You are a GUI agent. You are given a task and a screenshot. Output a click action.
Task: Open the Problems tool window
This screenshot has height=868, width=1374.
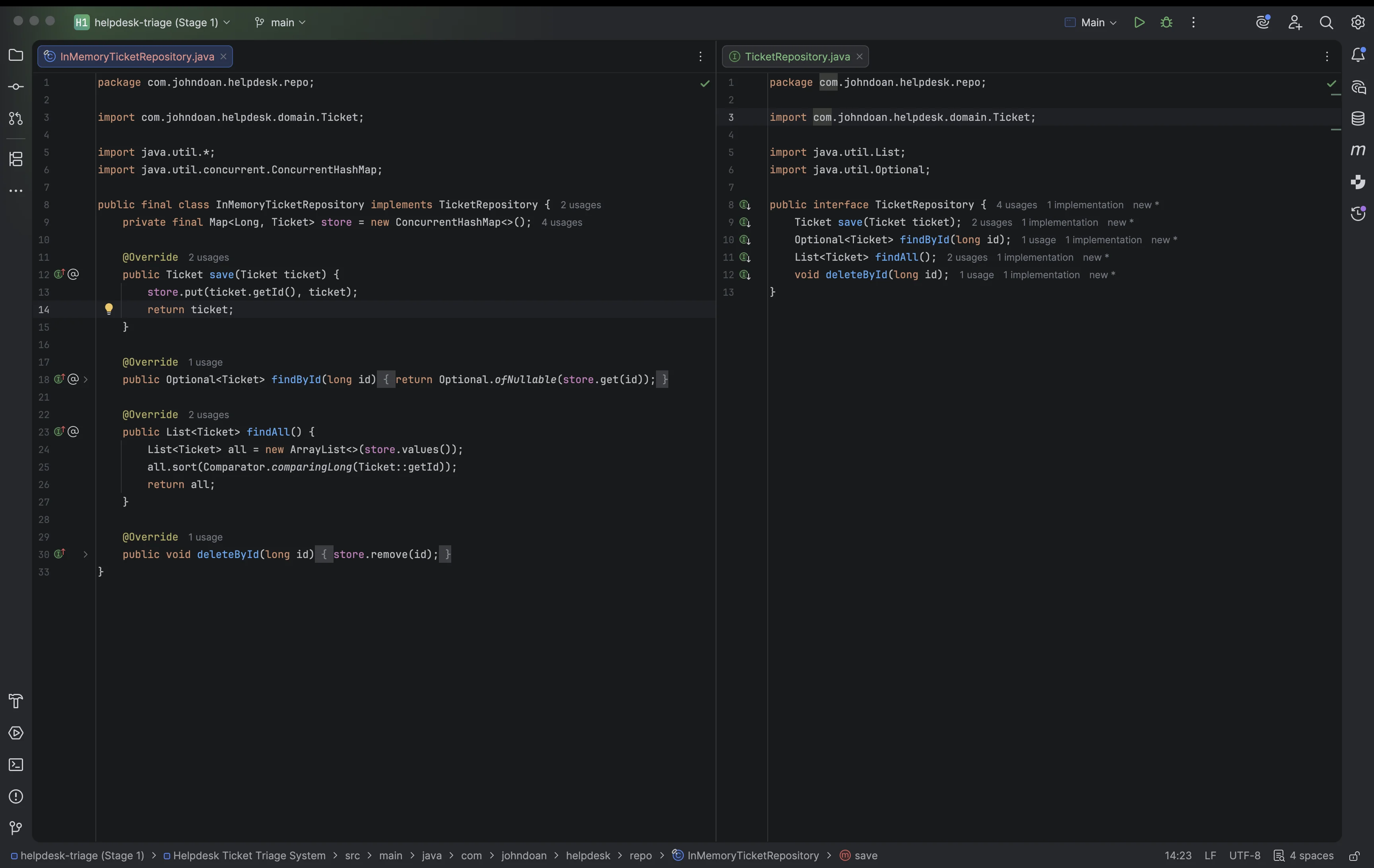[16, 797]
